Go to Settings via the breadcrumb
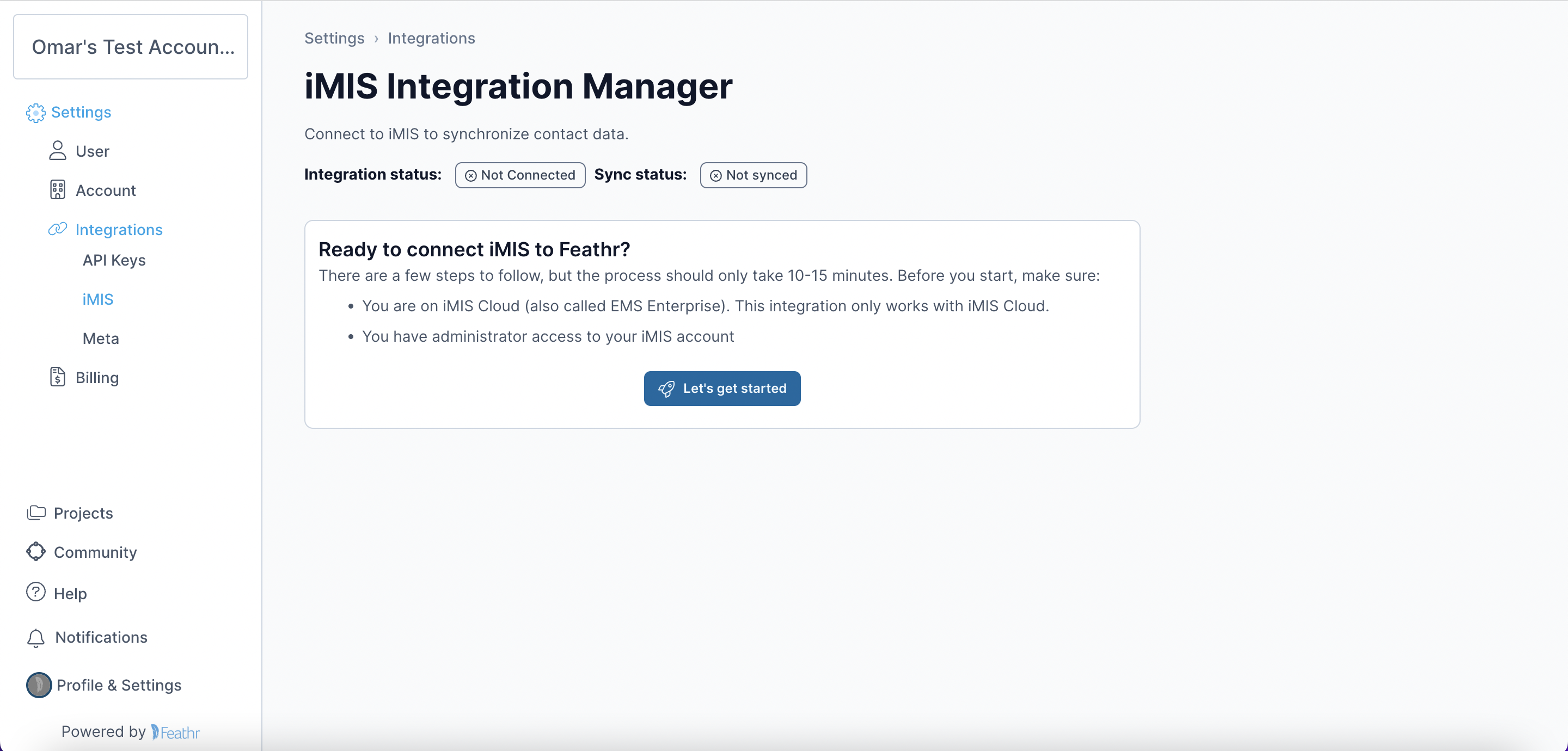 (x=334, y=38)
